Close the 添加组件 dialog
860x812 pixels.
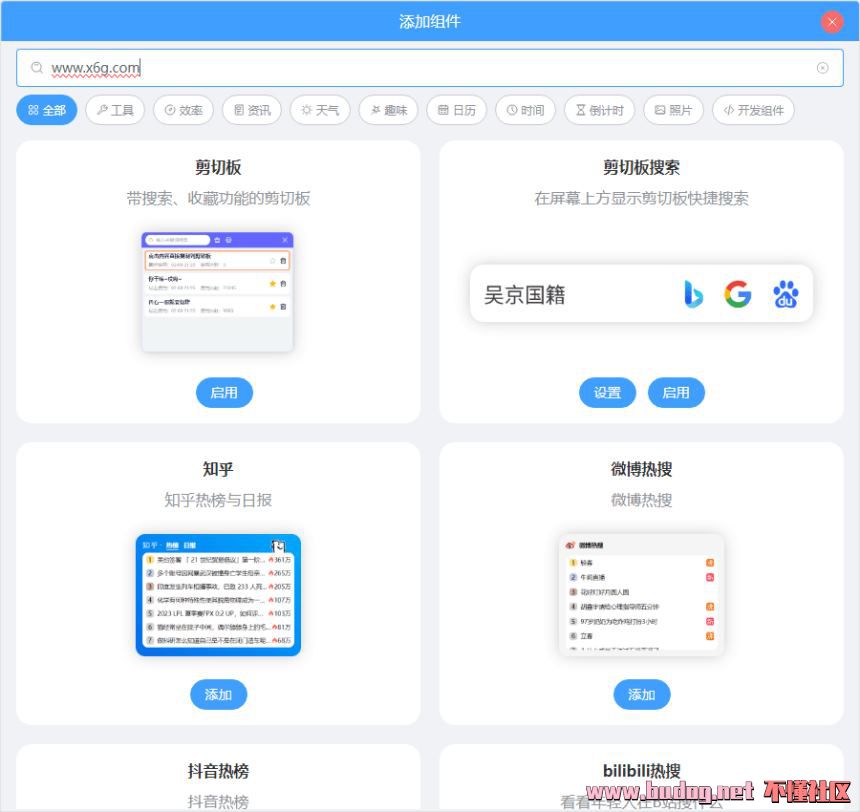[831, 22]
